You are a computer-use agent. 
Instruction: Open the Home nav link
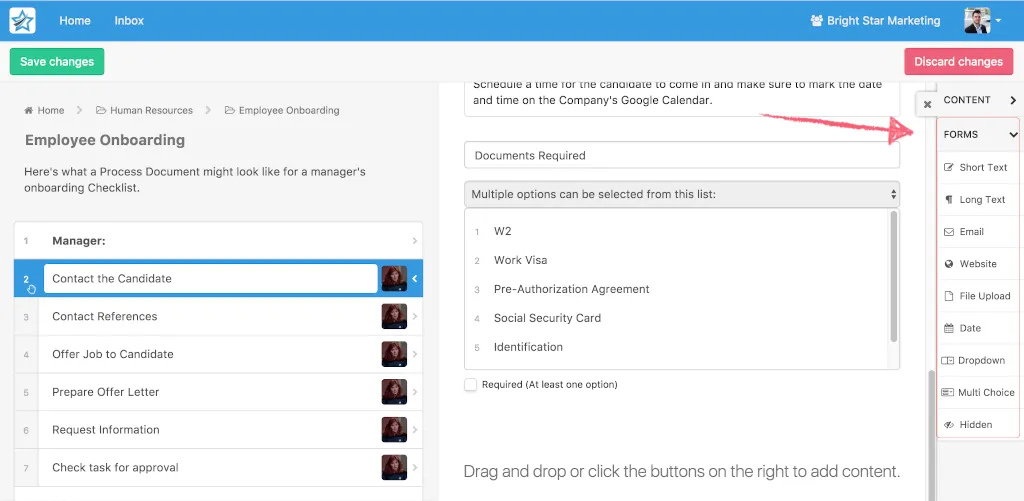click(x=74, y=20)
